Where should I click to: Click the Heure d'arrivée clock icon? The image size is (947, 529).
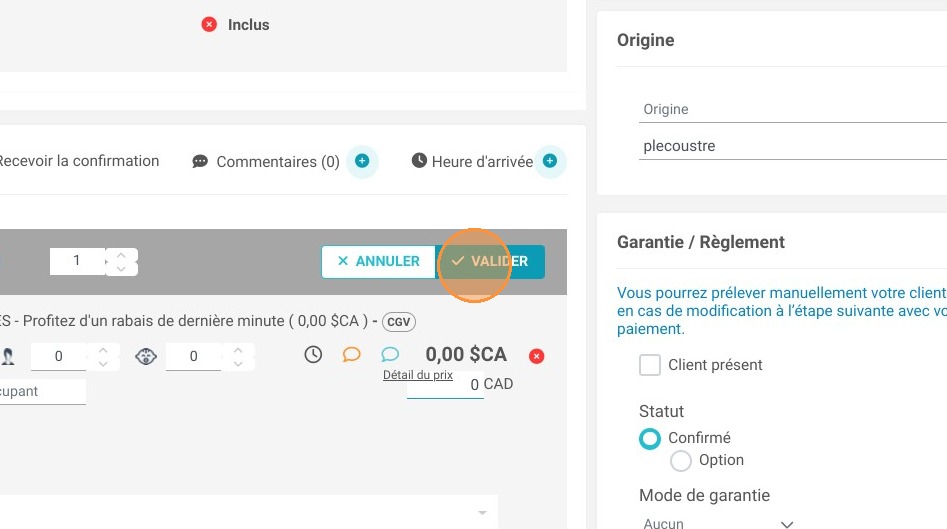coord(419,161)
